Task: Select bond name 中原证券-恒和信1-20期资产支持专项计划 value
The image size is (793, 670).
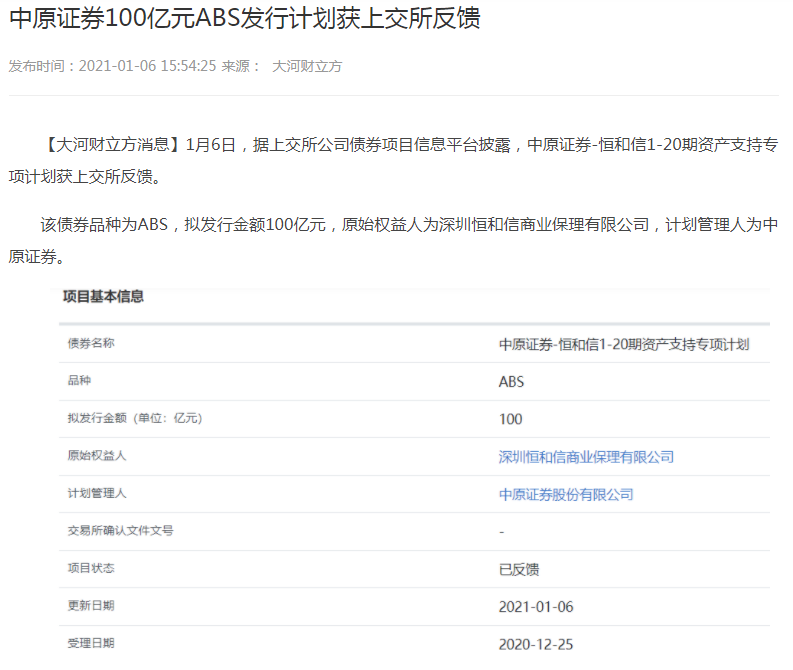Action: click(x=624, y=345)
